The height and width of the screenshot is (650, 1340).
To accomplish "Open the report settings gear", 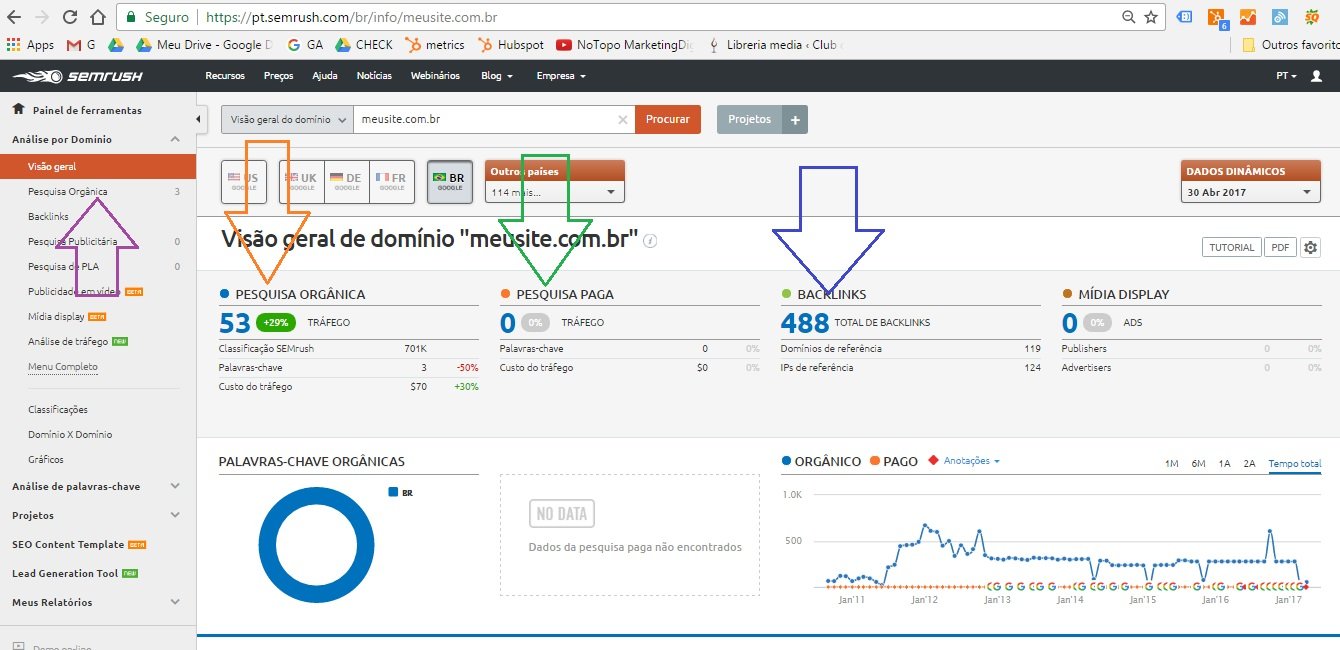I will (x=1311, y=247).
